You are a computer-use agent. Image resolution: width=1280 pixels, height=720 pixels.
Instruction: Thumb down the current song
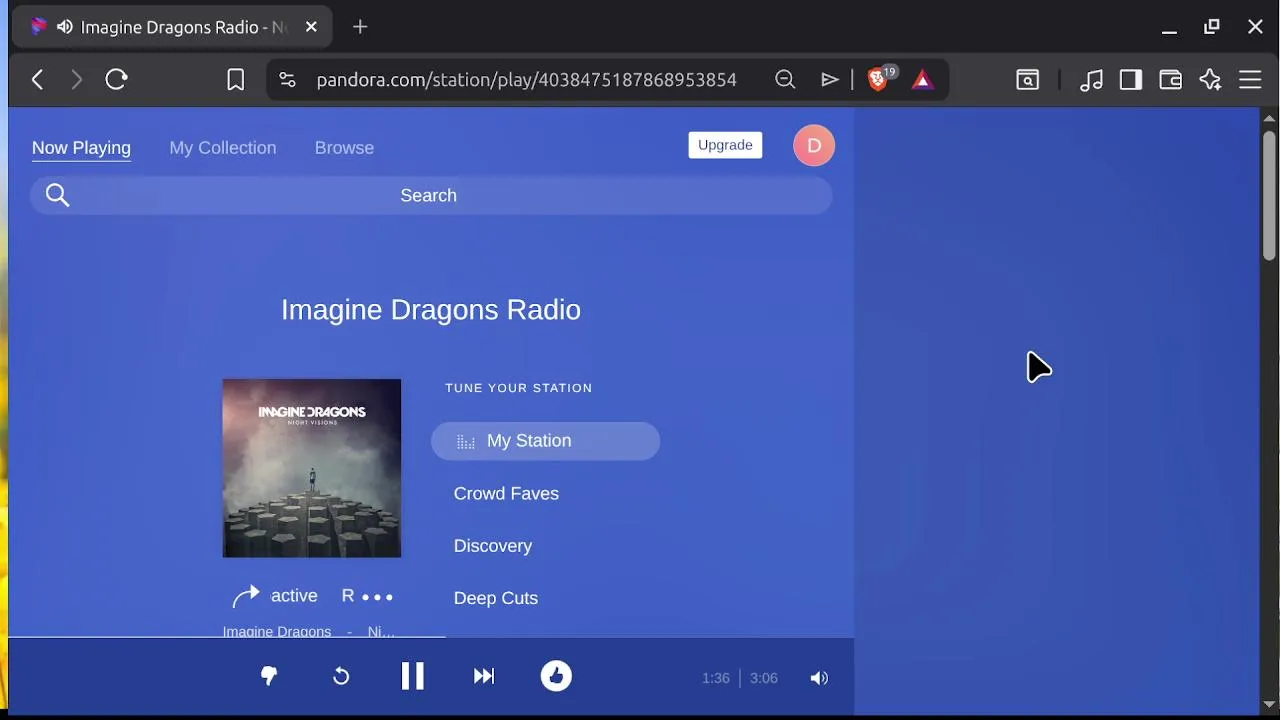269,677
